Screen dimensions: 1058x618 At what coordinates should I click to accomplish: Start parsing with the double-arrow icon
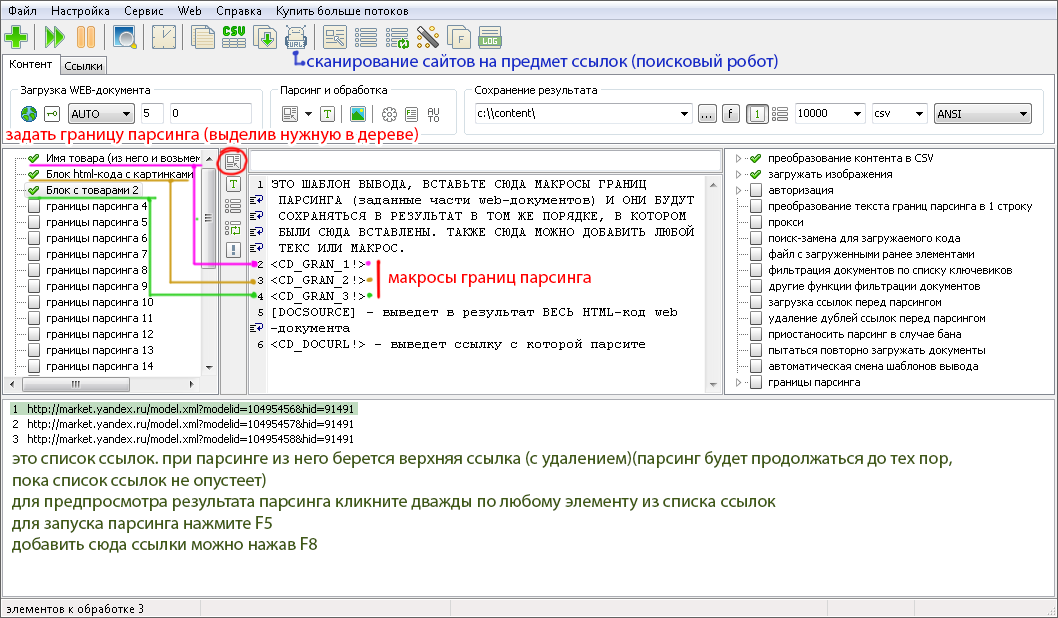(54, 37)
